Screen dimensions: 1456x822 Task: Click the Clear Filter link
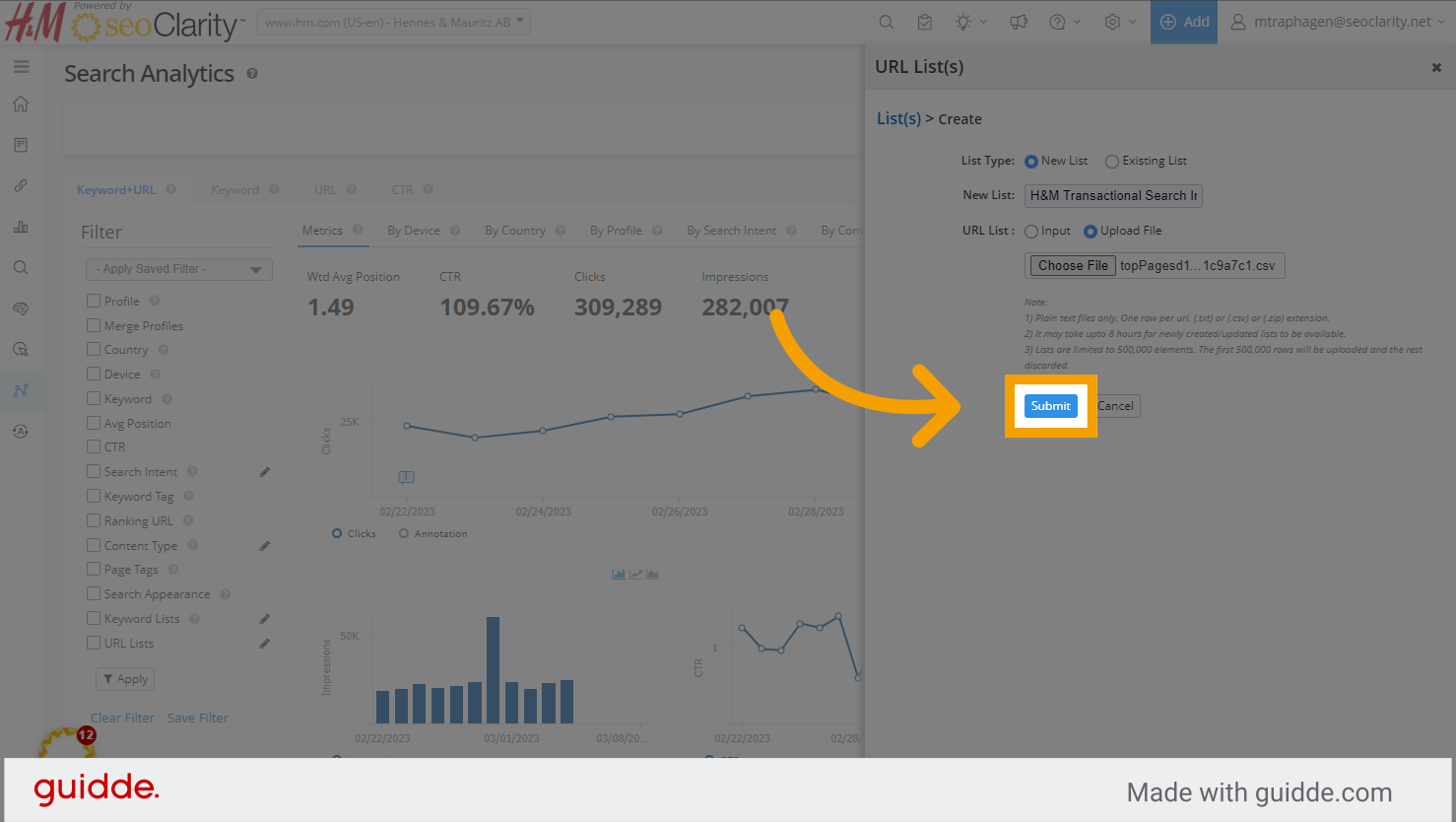click(122, 719)
